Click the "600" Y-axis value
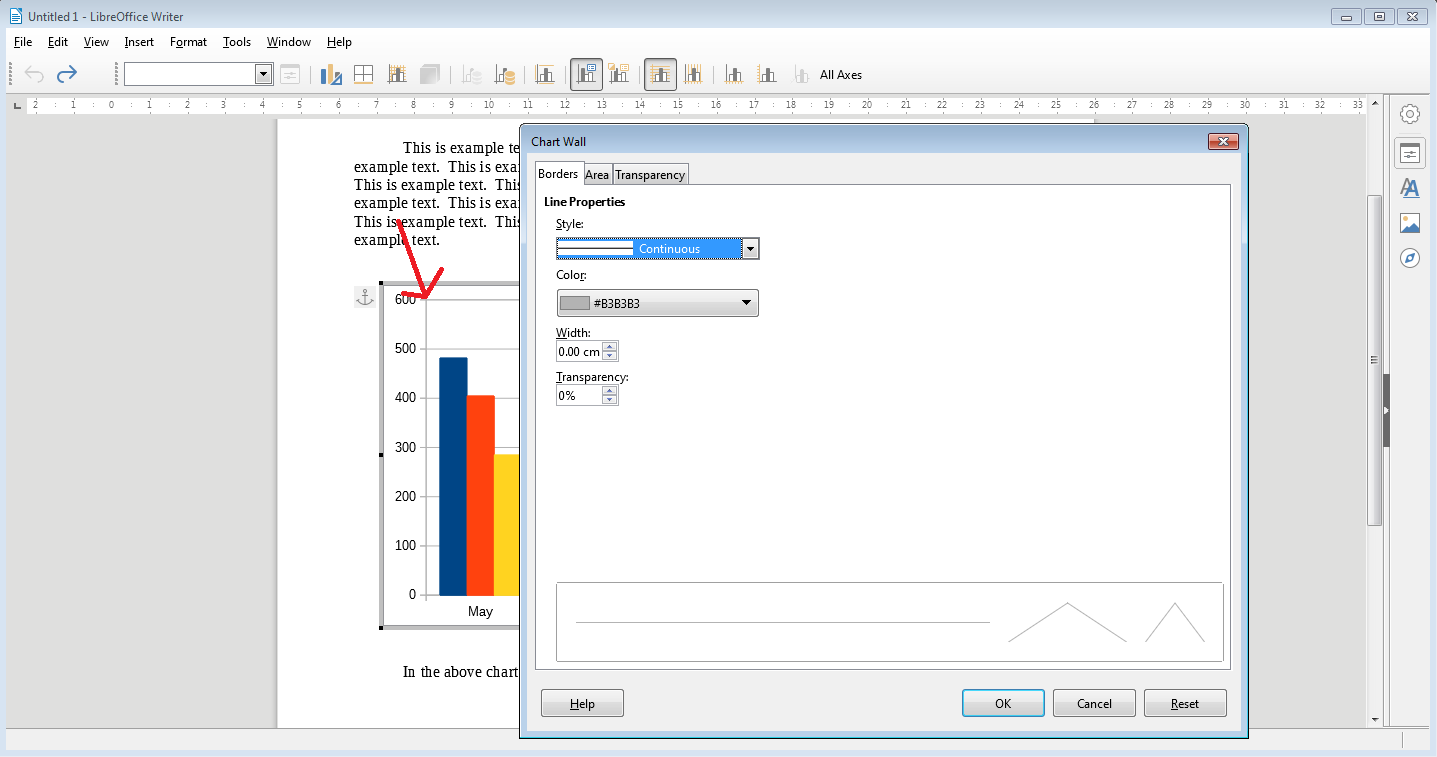This screenshot has height=757, width=1437. coord(405,299)
